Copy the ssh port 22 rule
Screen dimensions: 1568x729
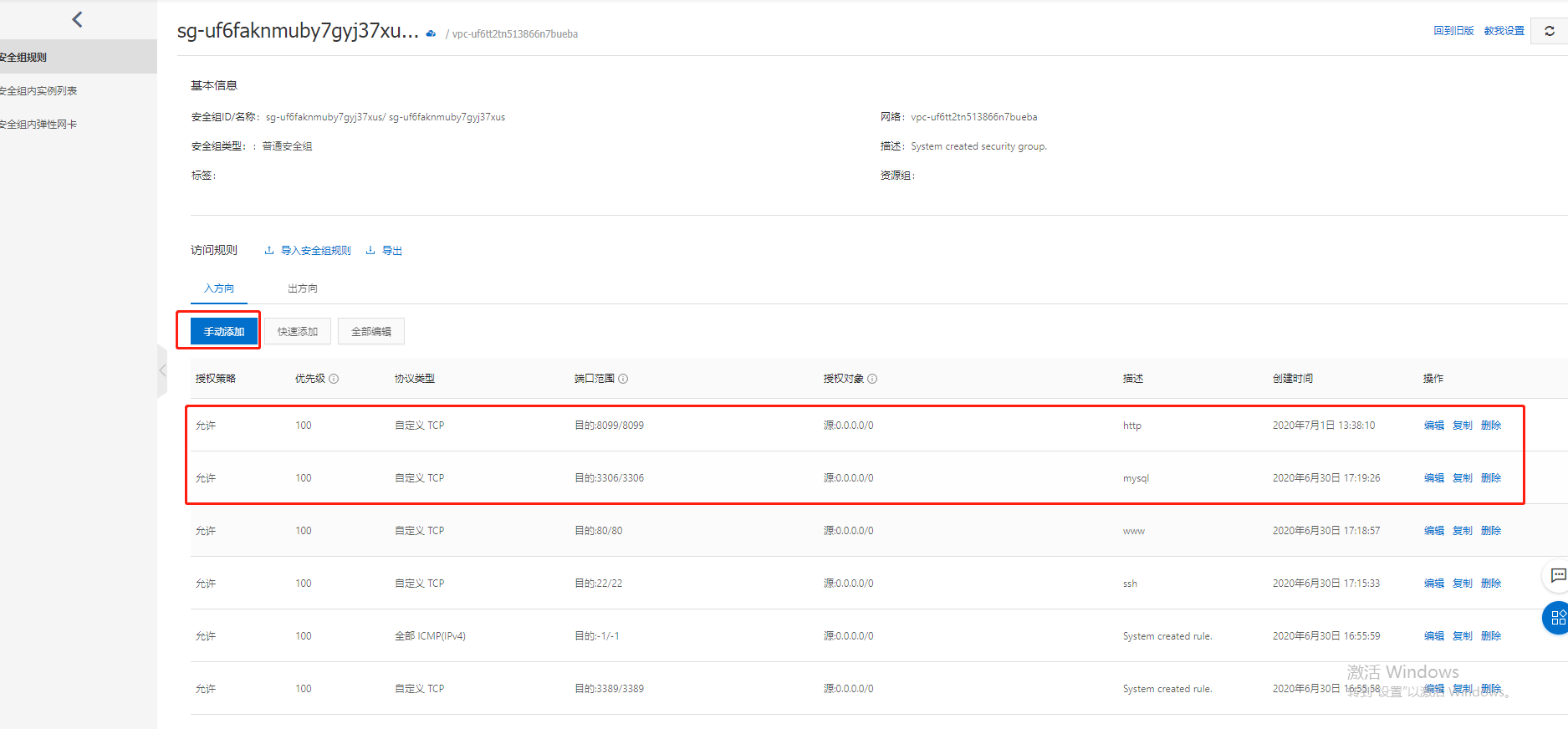tap(1463, 584)
